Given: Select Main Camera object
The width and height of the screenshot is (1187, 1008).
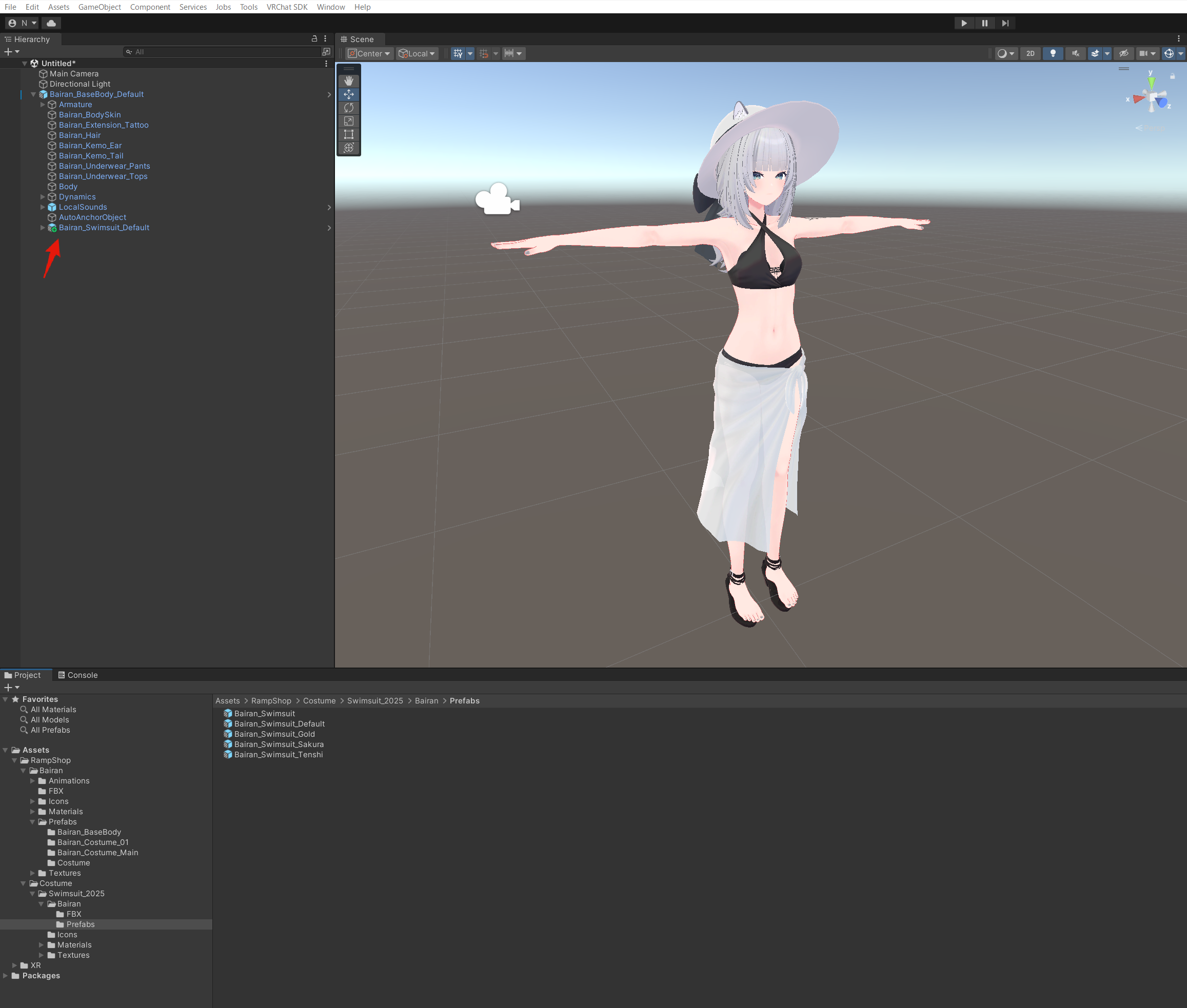Looking at the screenshot, I should [x=74, y=74].
